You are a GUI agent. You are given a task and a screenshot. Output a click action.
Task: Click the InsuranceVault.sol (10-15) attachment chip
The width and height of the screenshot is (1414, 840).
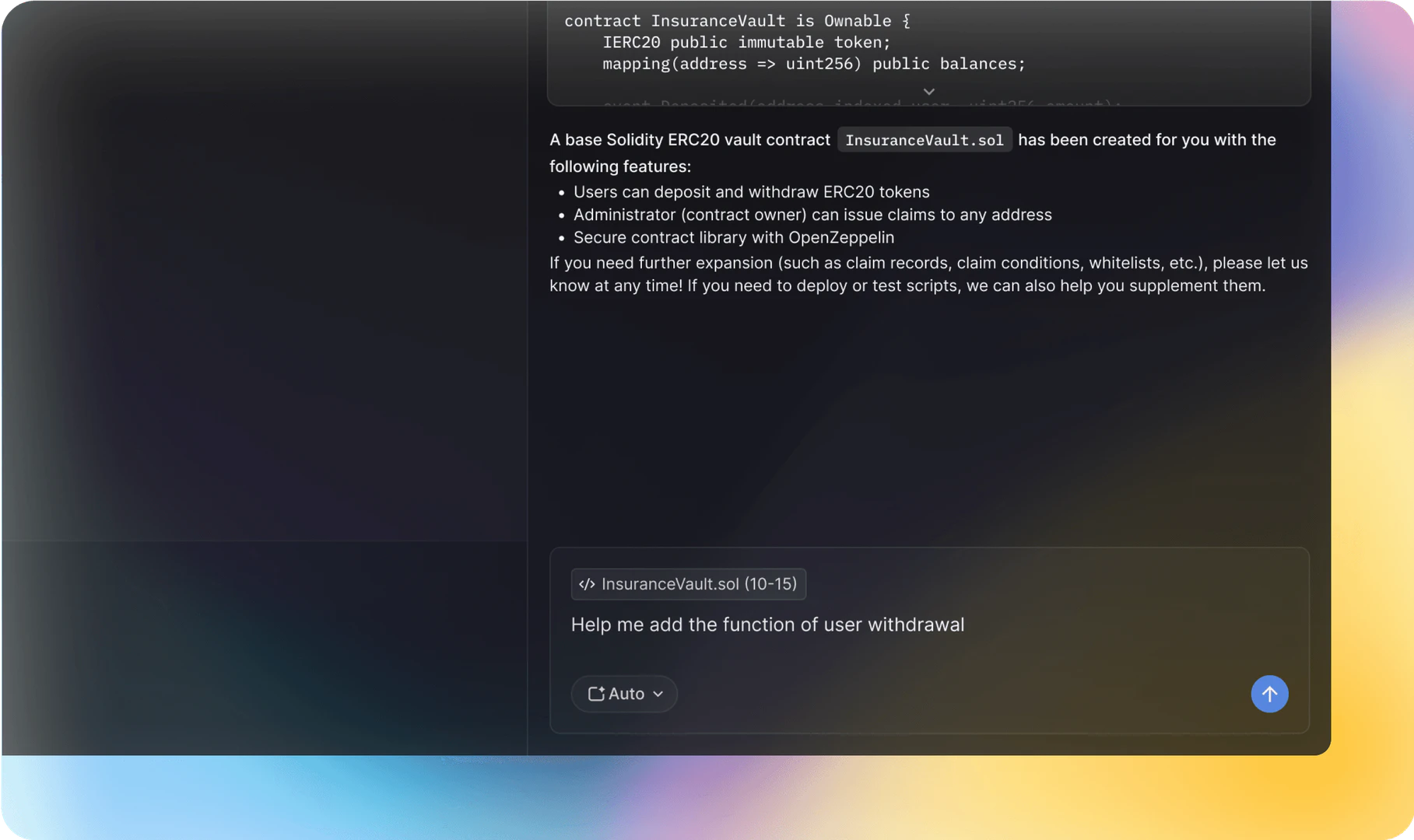coord(688,584)
